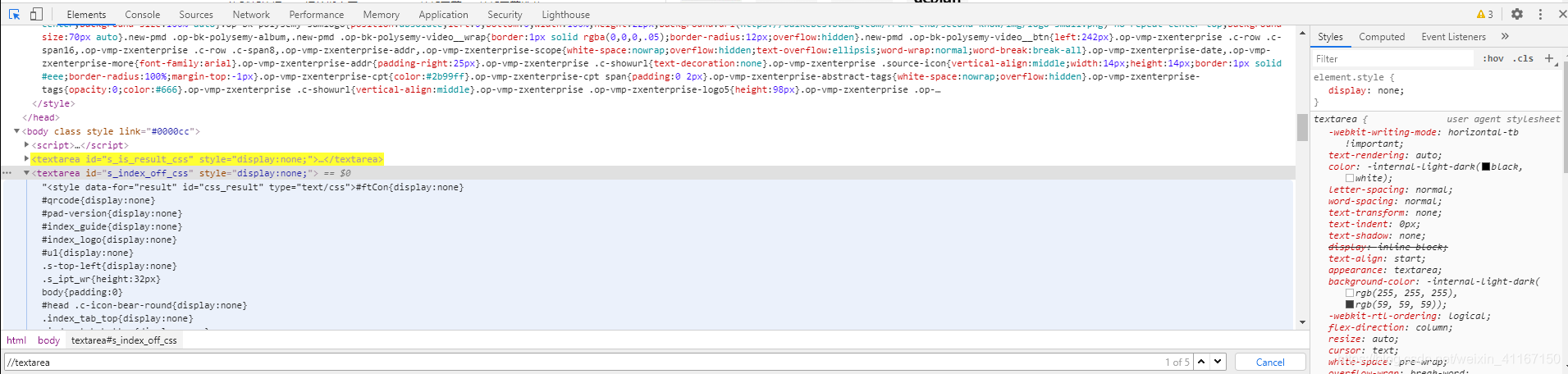This screenshot has height=374, width=1568.
Task: Click the #qrcode{display:none} text line
Action: coord(98,200)
